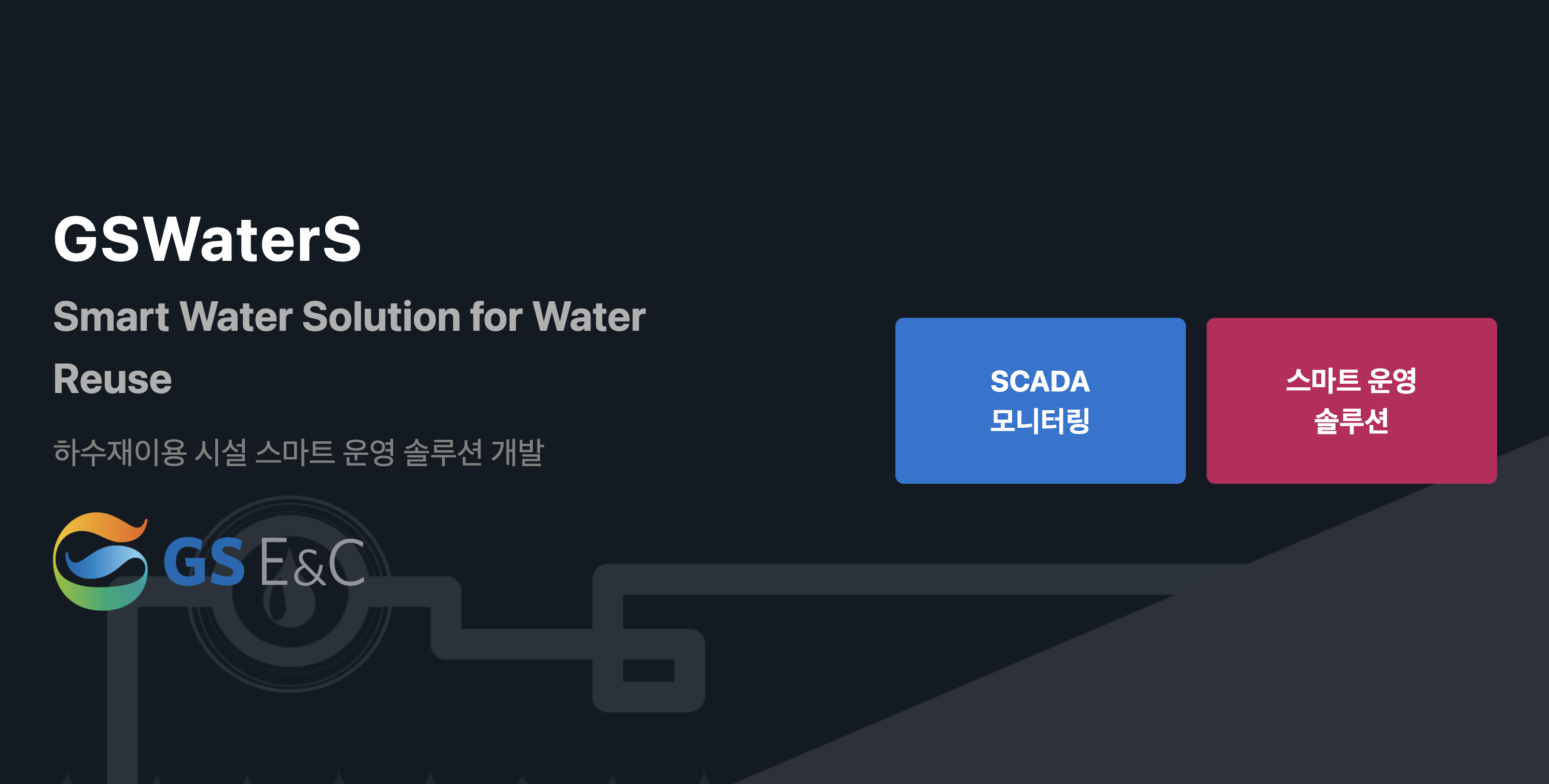This screenshot has width=1549, height=784.
Task: Click the E&C text in logo
Action: (312, 562)
